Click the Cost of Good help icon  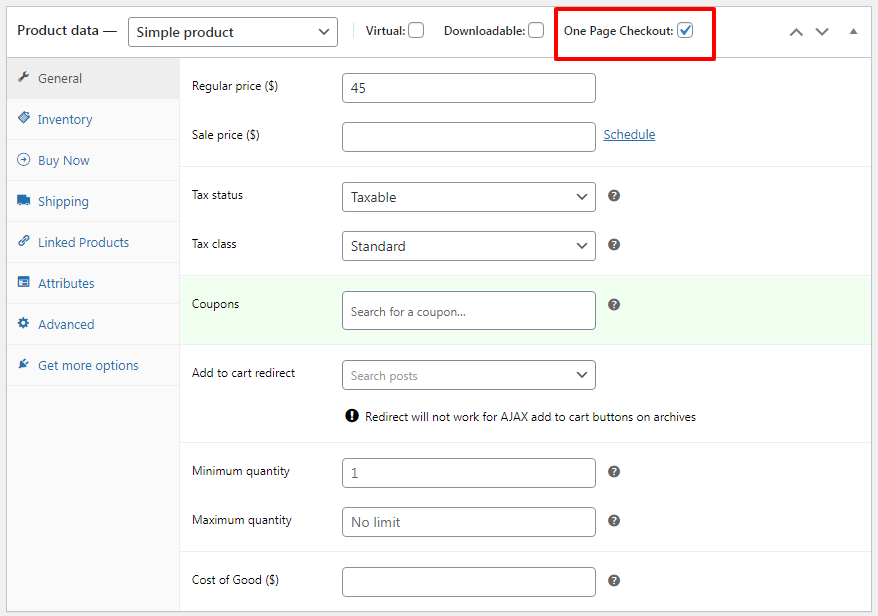[x=614, y=581]
